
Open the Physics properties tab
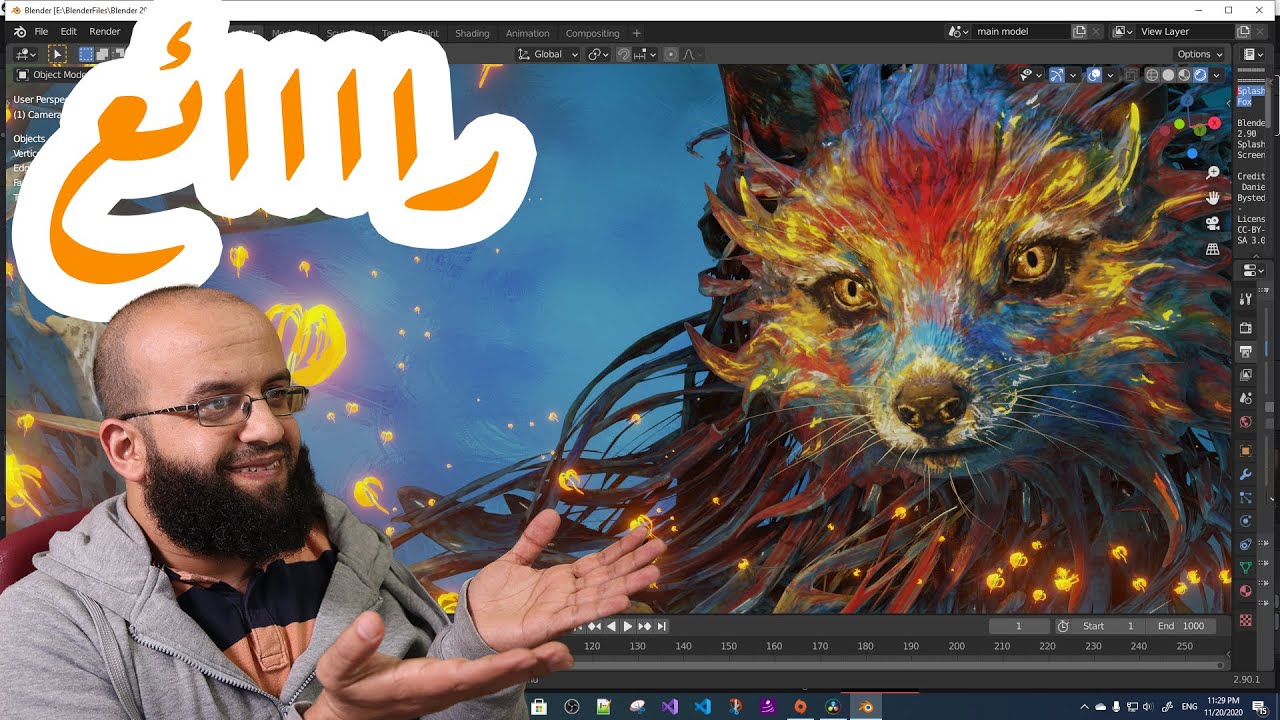(1246, 521)
